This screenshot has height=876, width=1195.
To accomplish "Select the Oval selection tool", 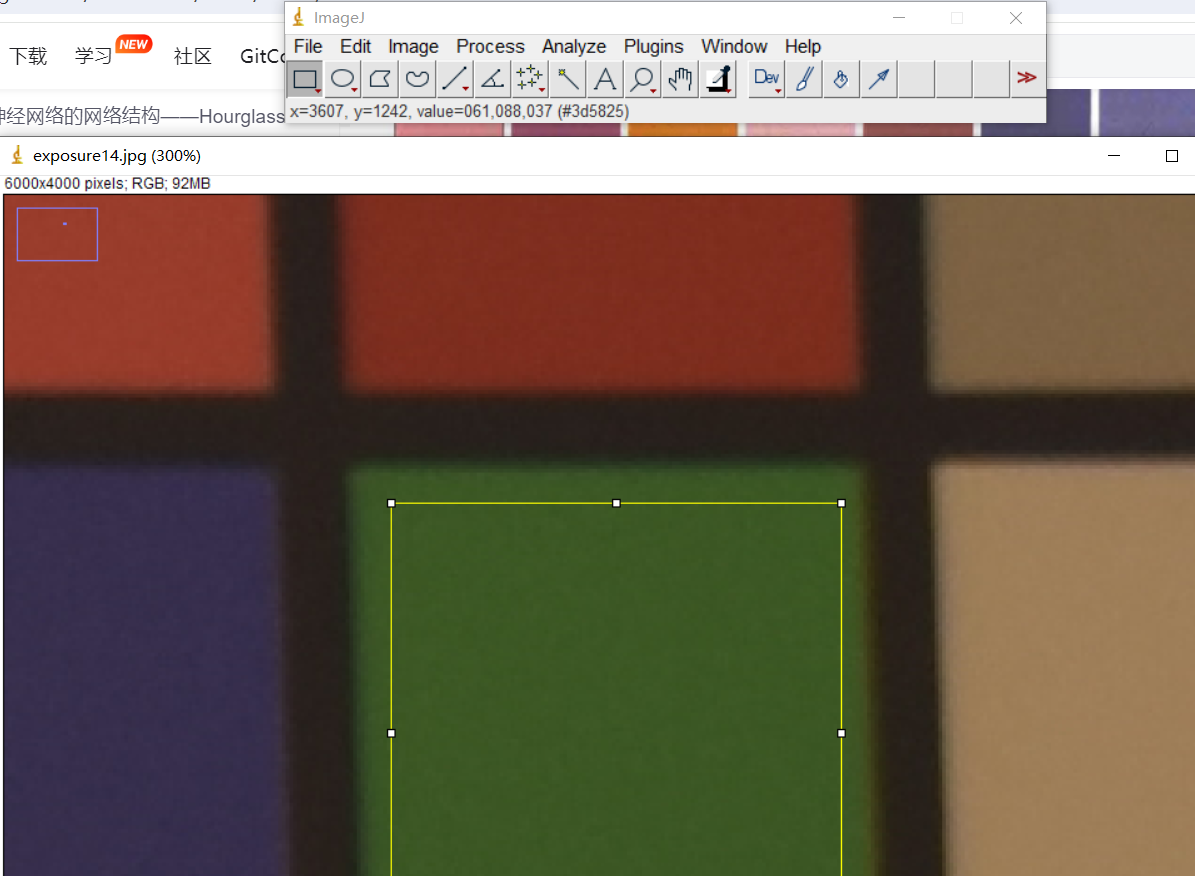I will coord(343,79).
